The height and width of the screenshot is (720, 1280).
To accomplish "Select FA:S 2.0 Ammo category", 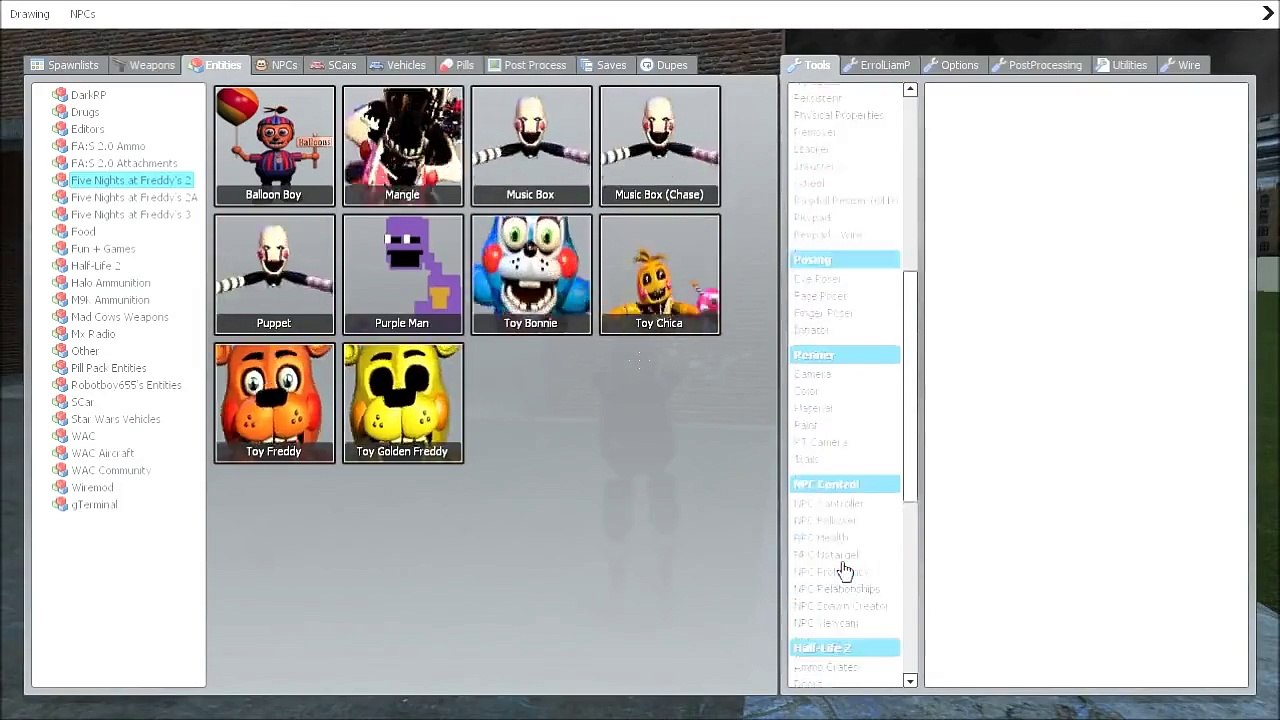I will click(108, 146).
